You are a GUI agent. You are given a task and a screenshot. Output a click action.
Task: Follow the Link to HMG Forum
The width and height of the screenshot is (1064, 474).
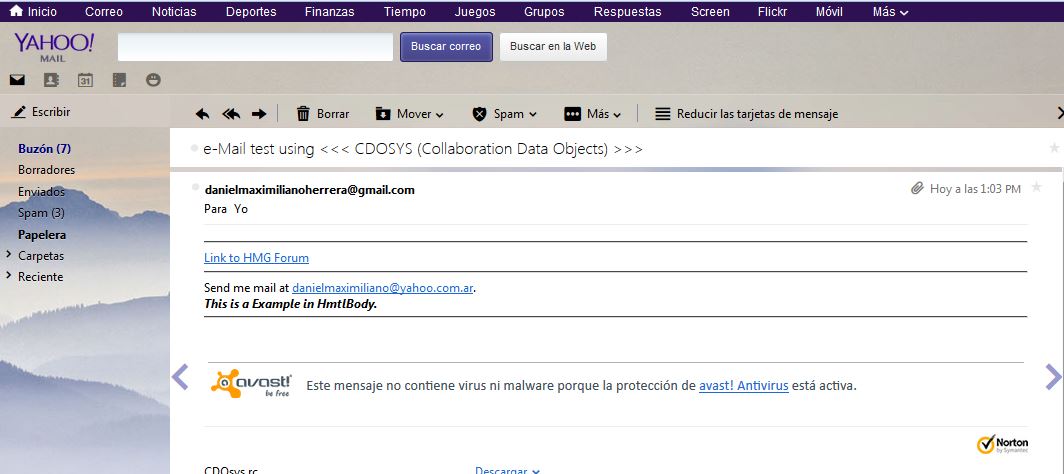[x=256, y=258]
